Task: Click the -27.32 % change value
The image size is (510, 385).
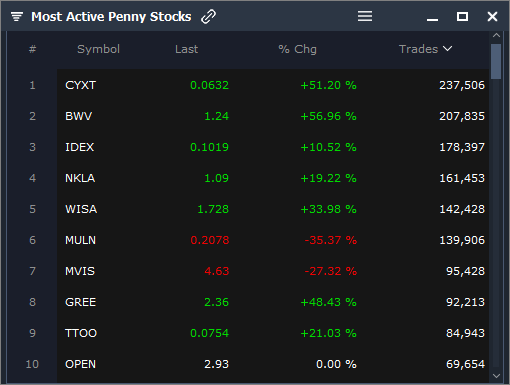Action: coord(331,271)
